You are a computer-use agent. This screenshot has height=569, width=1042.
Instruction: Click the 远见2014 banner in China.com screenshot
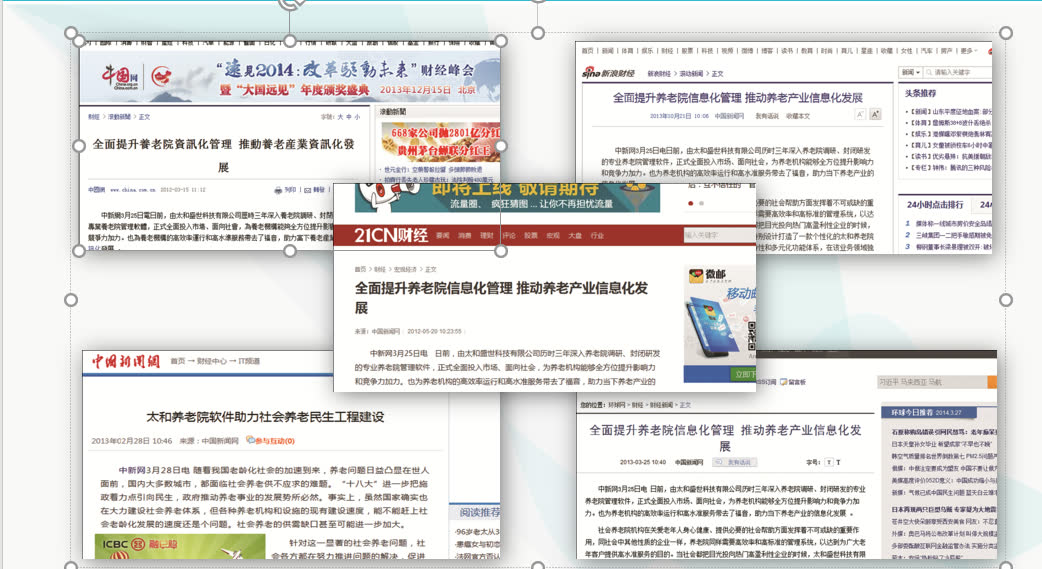coord(290,78)
